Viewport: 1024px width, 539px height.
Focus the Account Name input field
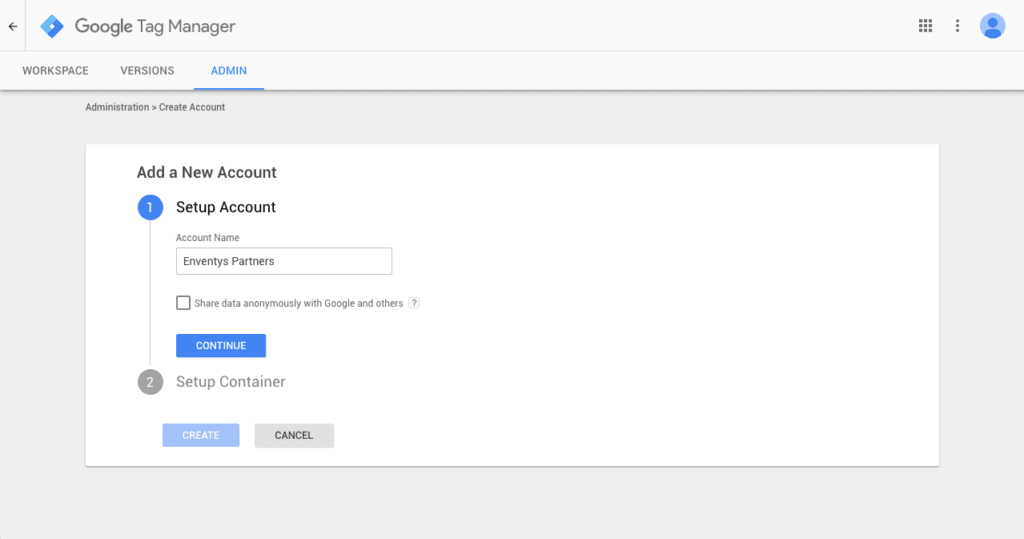(284, 261)
